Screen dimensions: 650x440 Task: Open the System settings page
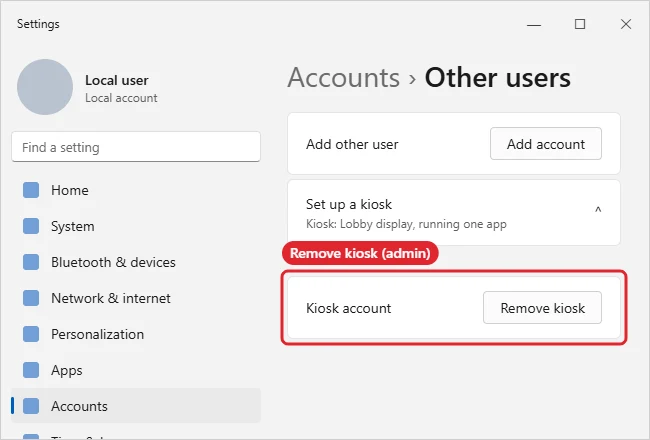pos(136,226)
